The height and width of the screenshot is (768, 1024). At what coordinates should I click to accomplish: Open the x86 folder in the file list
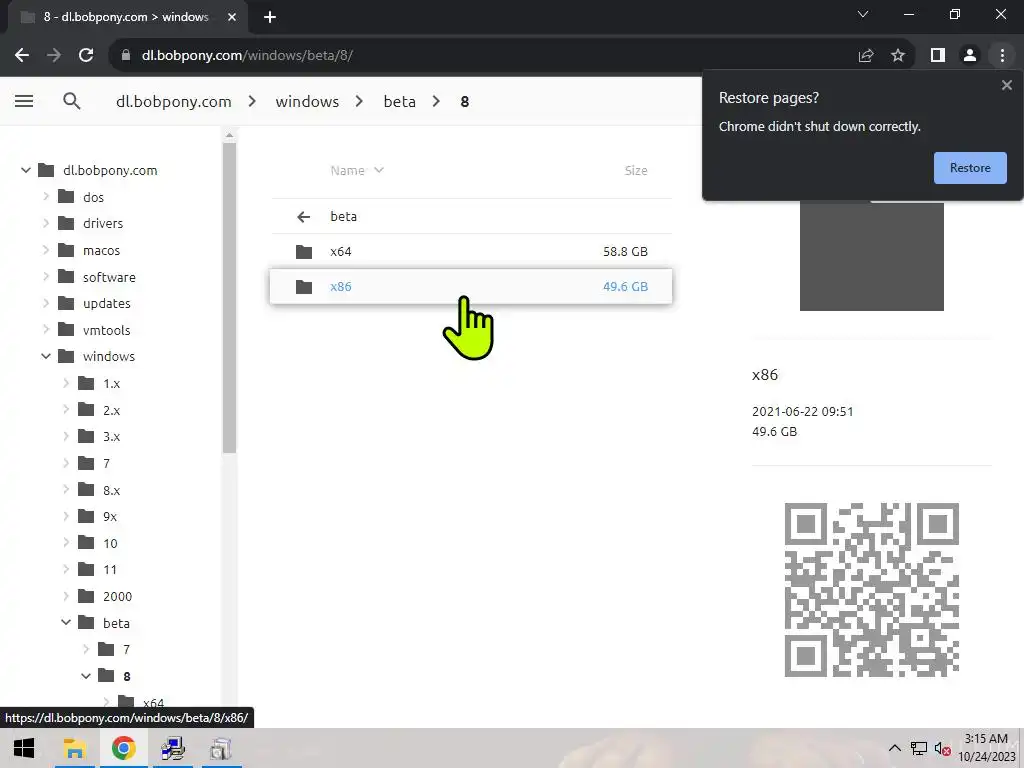click(x=471, y=287)
